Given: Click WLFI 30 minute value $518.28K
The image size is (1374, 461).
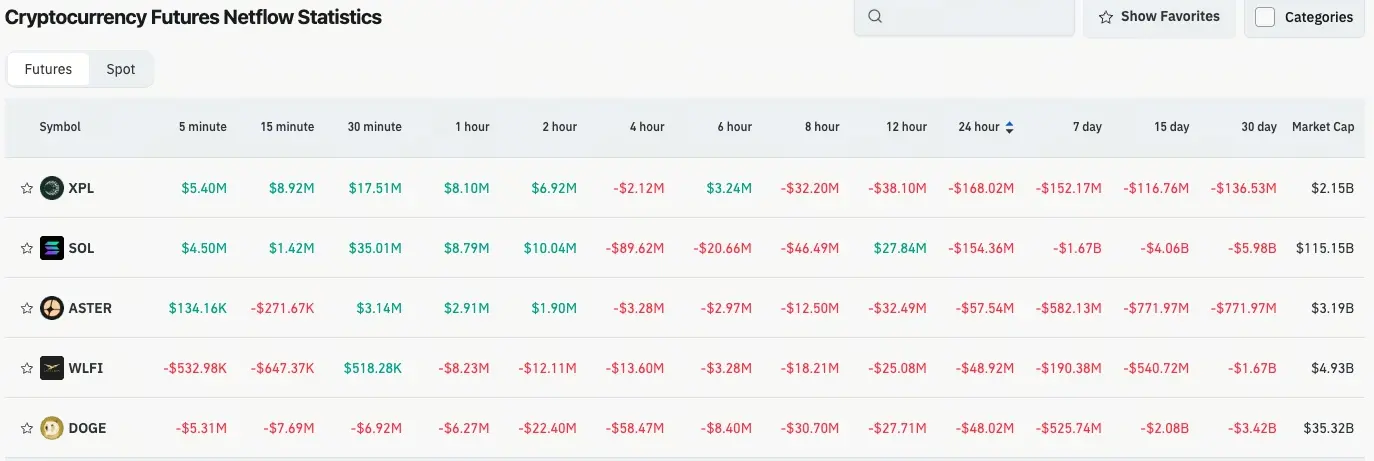Looking at the screenshot, I should tap(373, 368).
